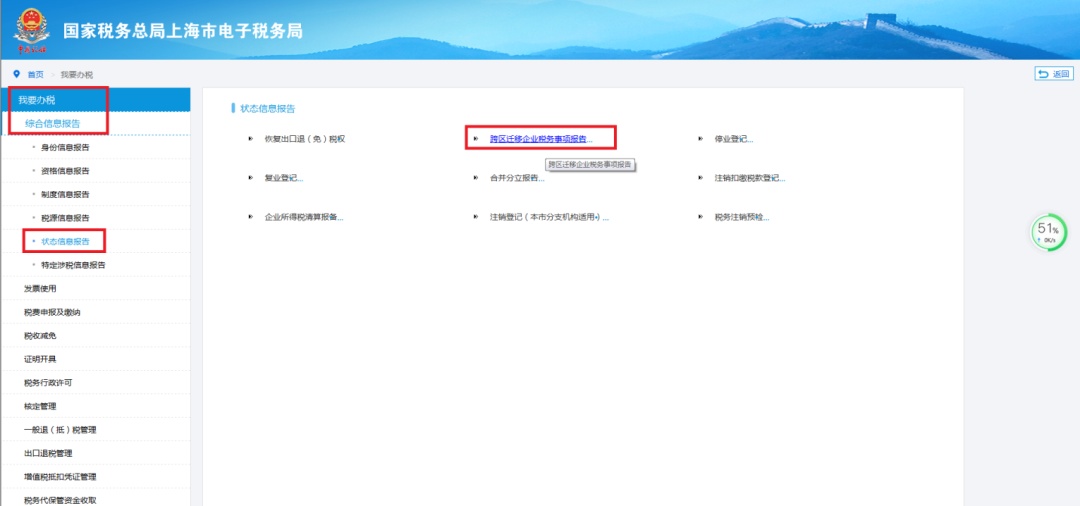Click the 我要办税 breadcrumb text

[x=76, y=74]
